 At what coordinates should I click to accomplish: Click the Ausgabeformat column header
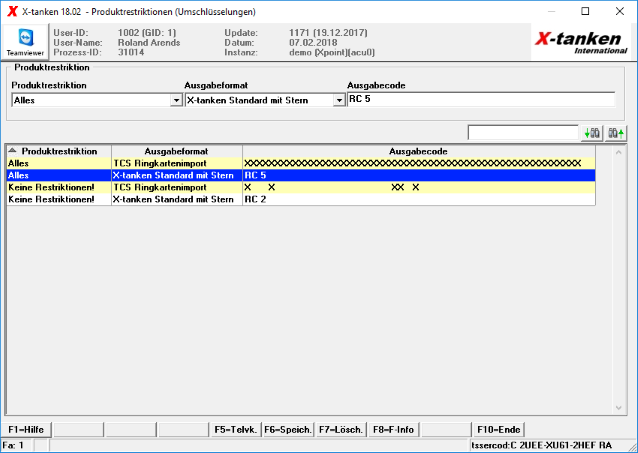(177, 151)
